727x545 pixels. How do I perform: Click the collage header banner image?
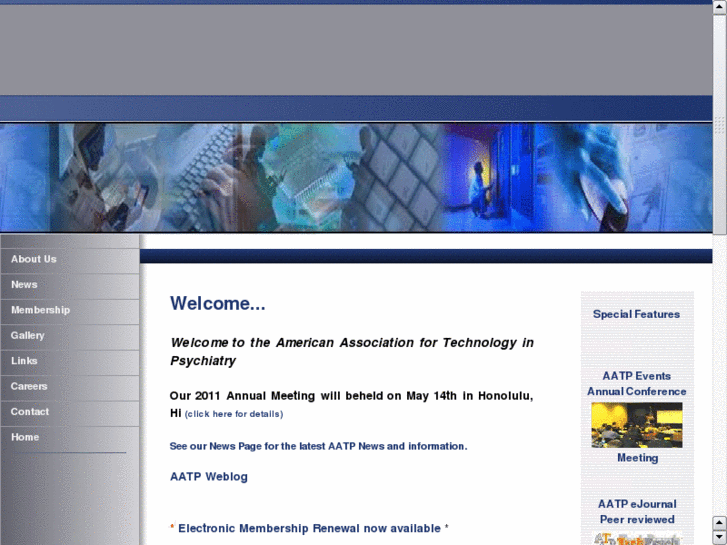tap(356, 177)
